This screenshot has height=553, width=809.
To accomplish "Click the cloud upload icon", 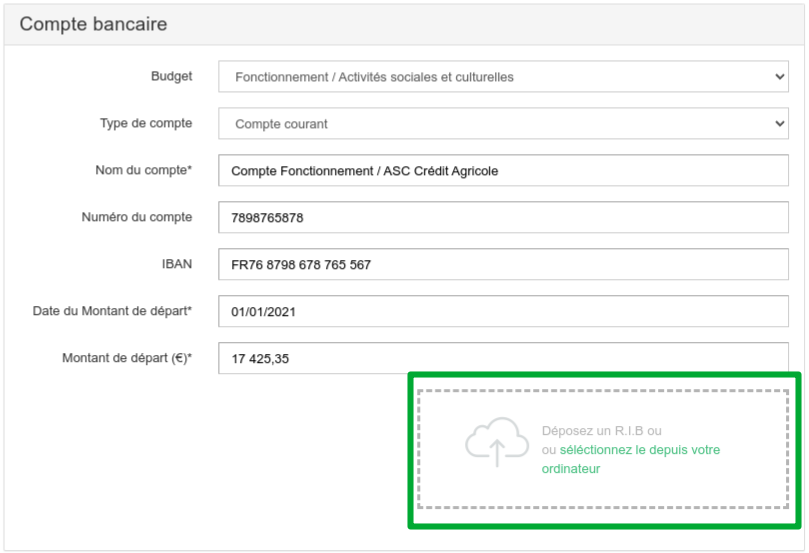I will pyautogui.click(x=497, y=441).
